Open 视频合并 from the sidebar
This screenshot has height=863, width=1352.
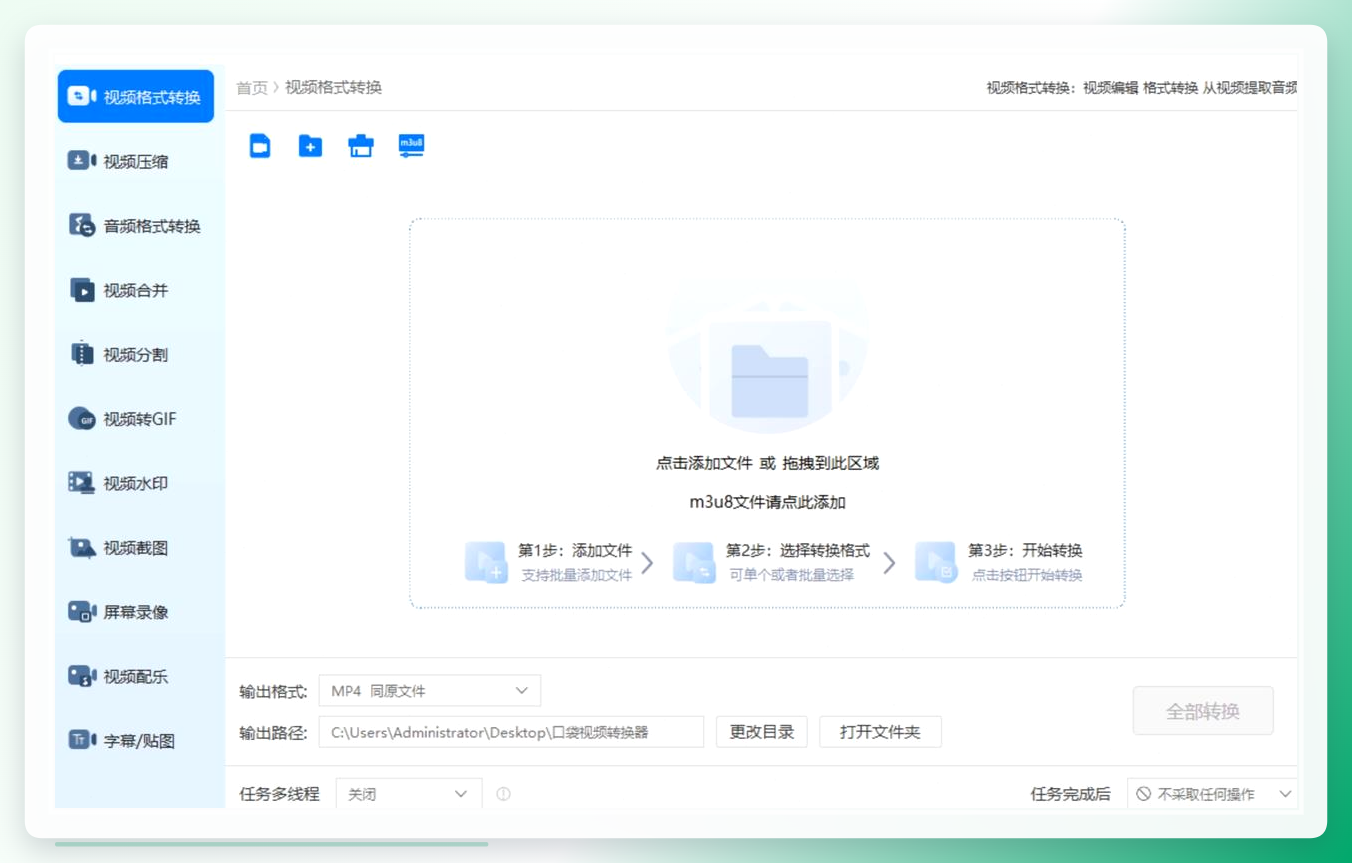coord(136,290)
